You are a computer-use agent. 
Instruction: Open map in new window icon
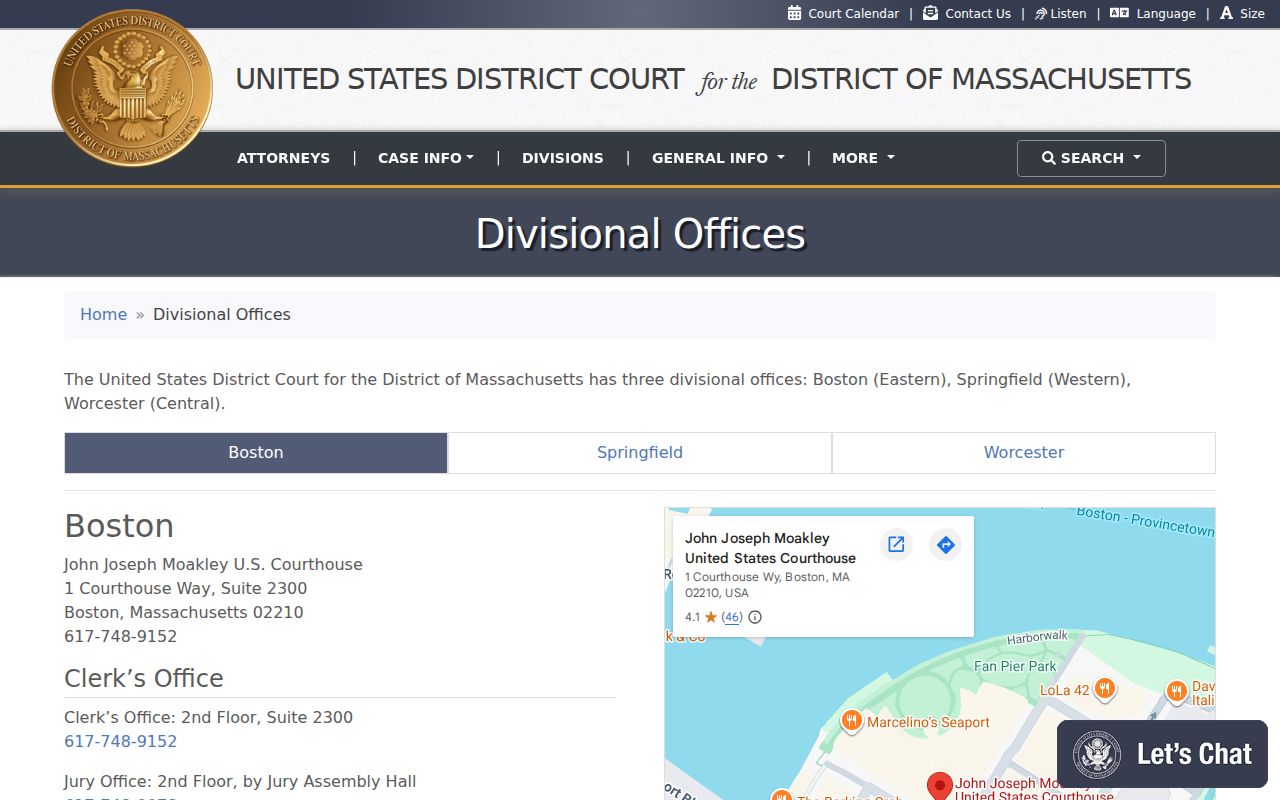896,544
